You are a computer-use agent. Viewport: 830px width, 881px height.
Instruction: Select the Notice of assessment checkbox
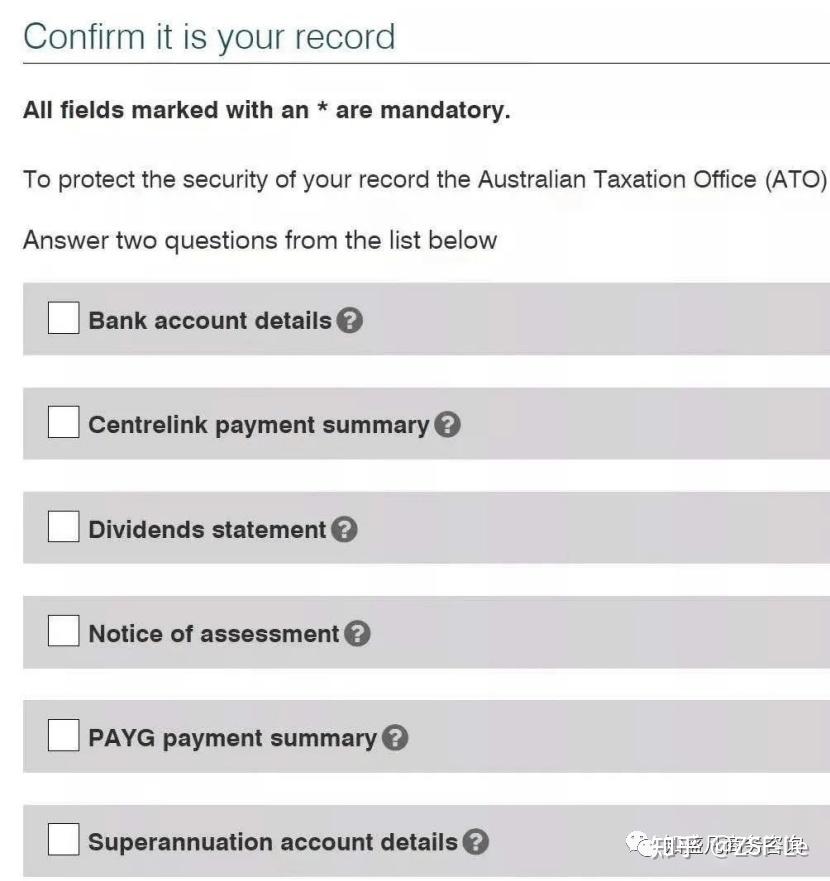click(64, 632)
